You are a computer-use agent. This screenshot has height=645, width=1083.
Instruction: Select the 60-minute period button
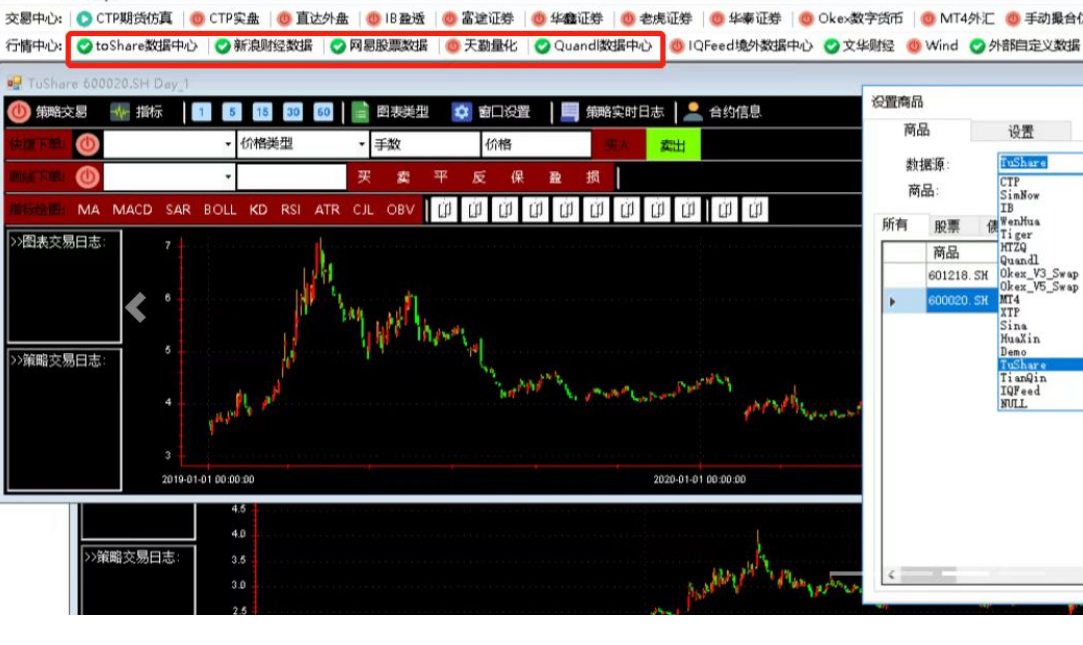point(323,112)
